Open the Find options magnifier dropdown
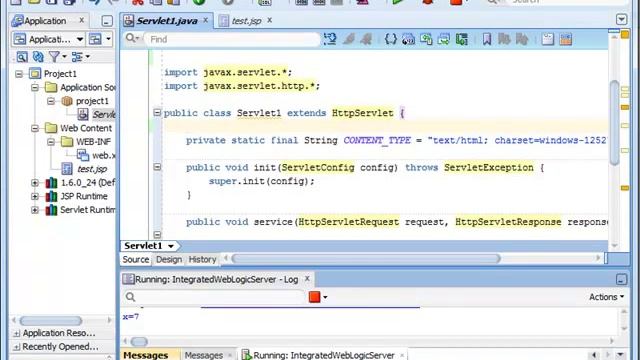The height and width of the screenshot is (360, 640). [x=132, y=39]
